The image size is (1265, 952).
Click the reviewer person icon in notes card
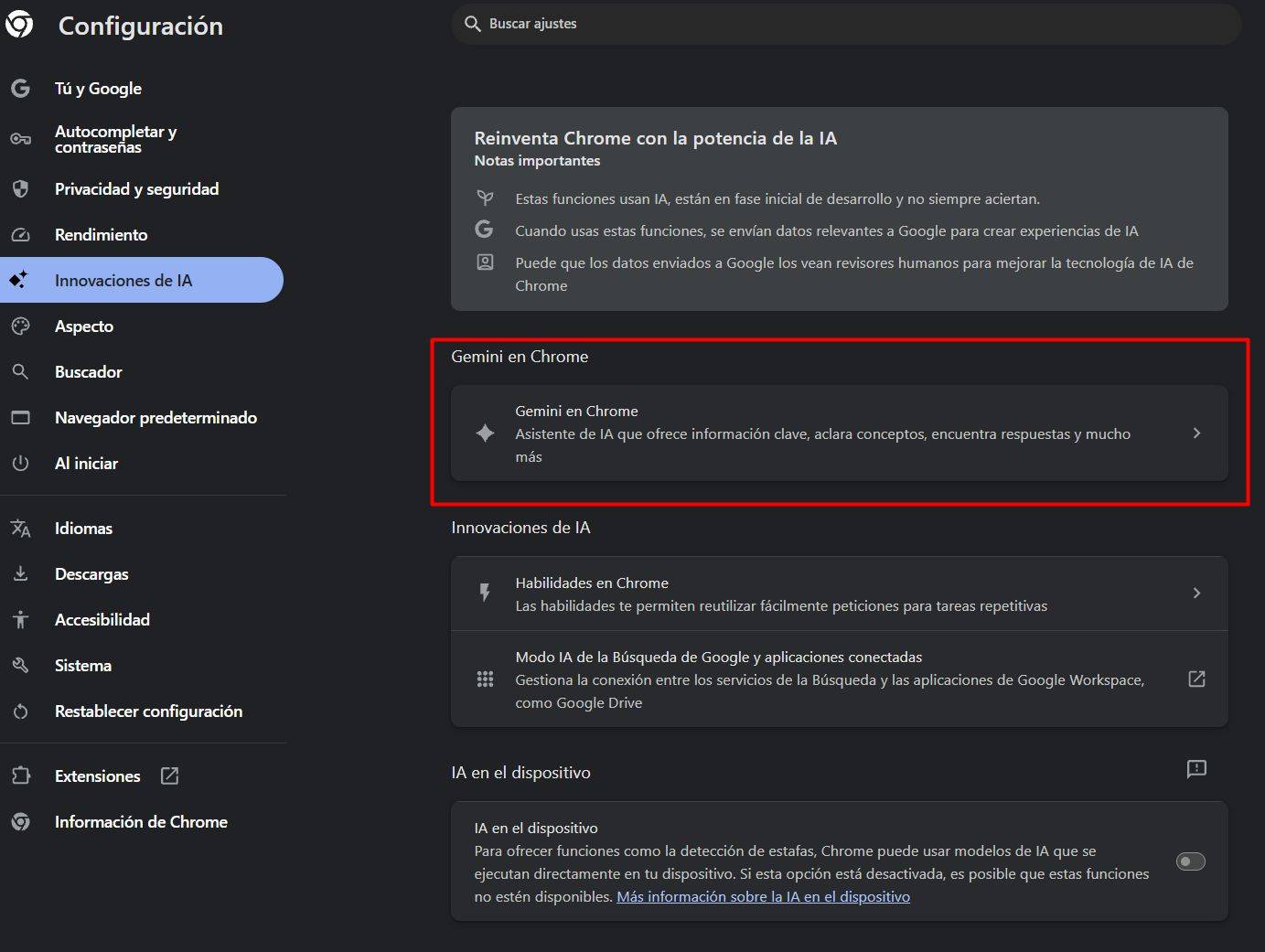coord(485,262)
